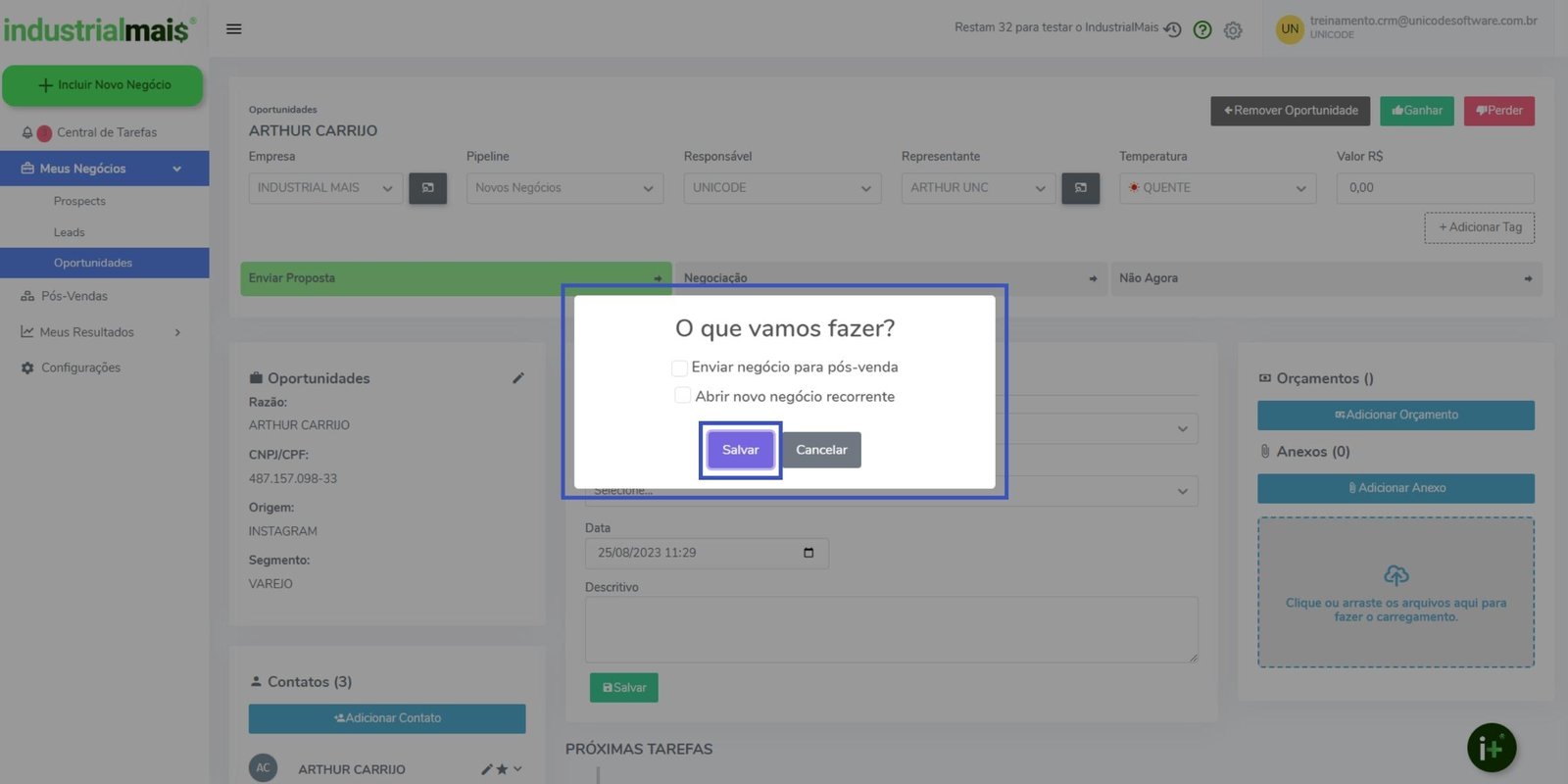The width and height of the screenshot is (1568, 784).
Task: Select Pós-Vendas in the sidebar
Action: pyautogui.click(x=74, y=296)
